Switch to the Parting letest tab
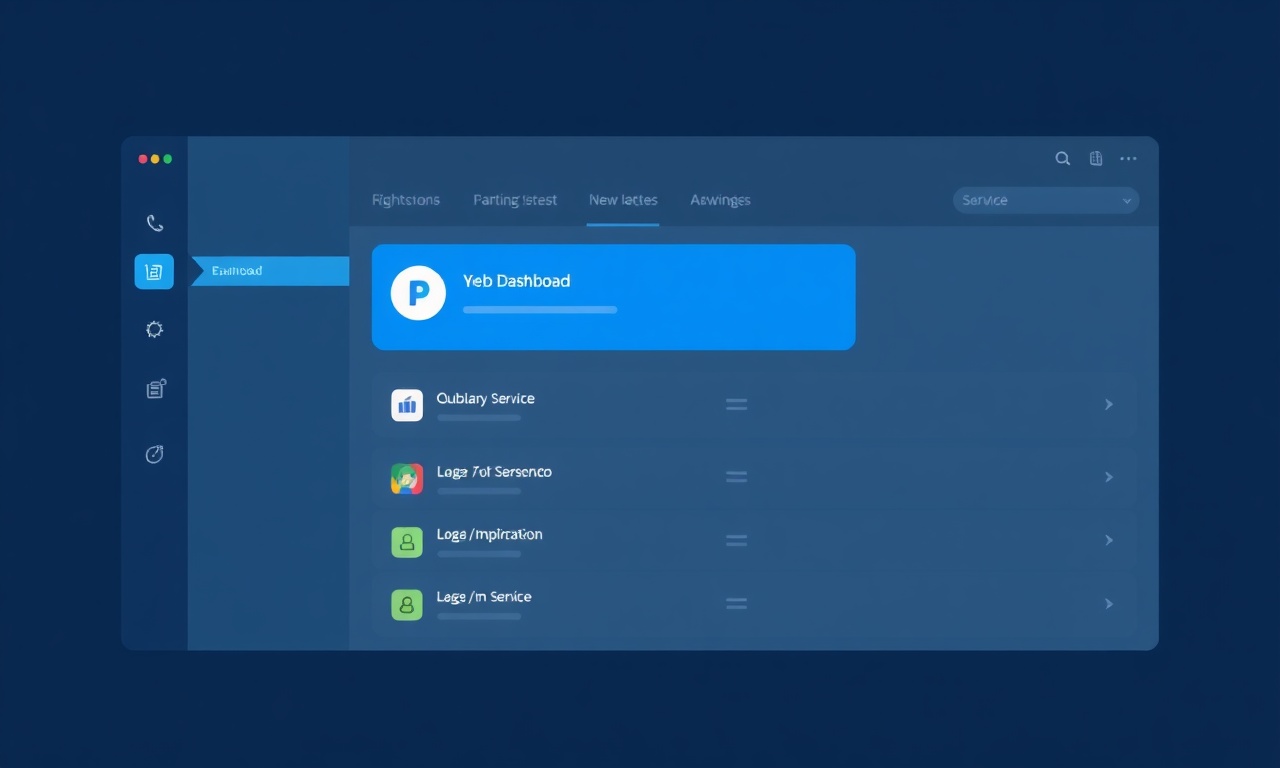The image size is (1280, 768). (x=515, y=200)
